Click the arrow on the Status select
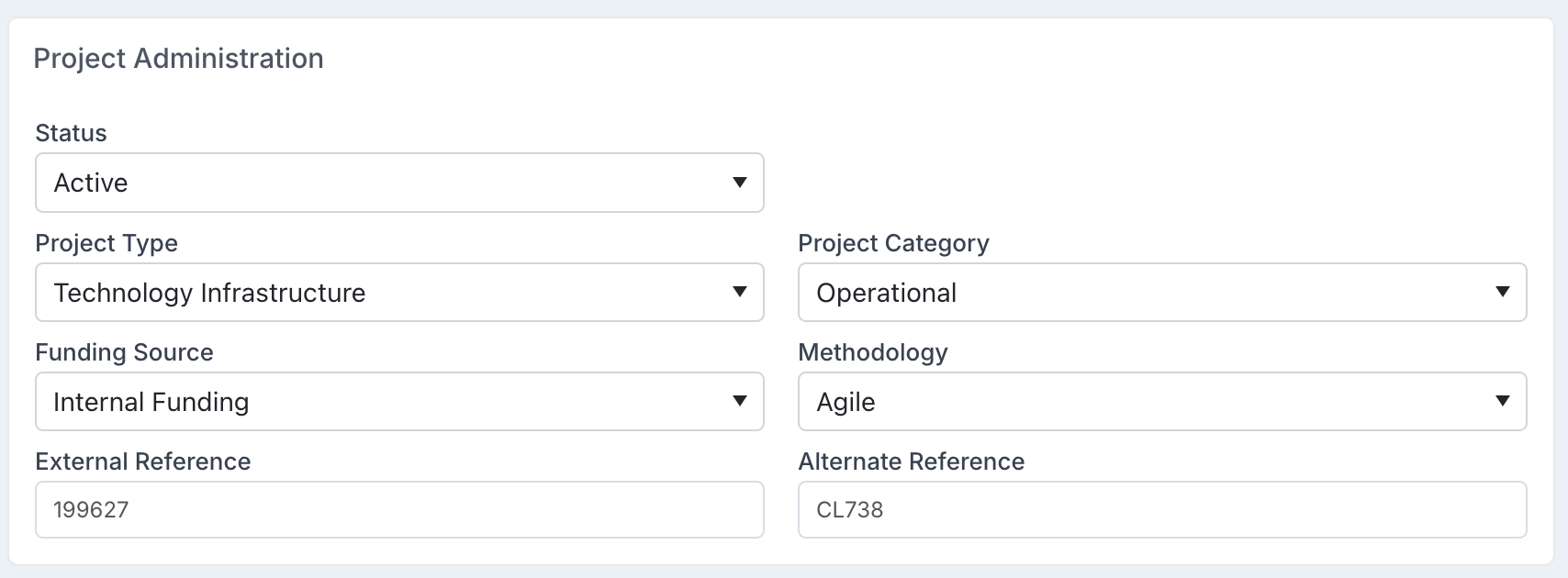 [739, 183]
